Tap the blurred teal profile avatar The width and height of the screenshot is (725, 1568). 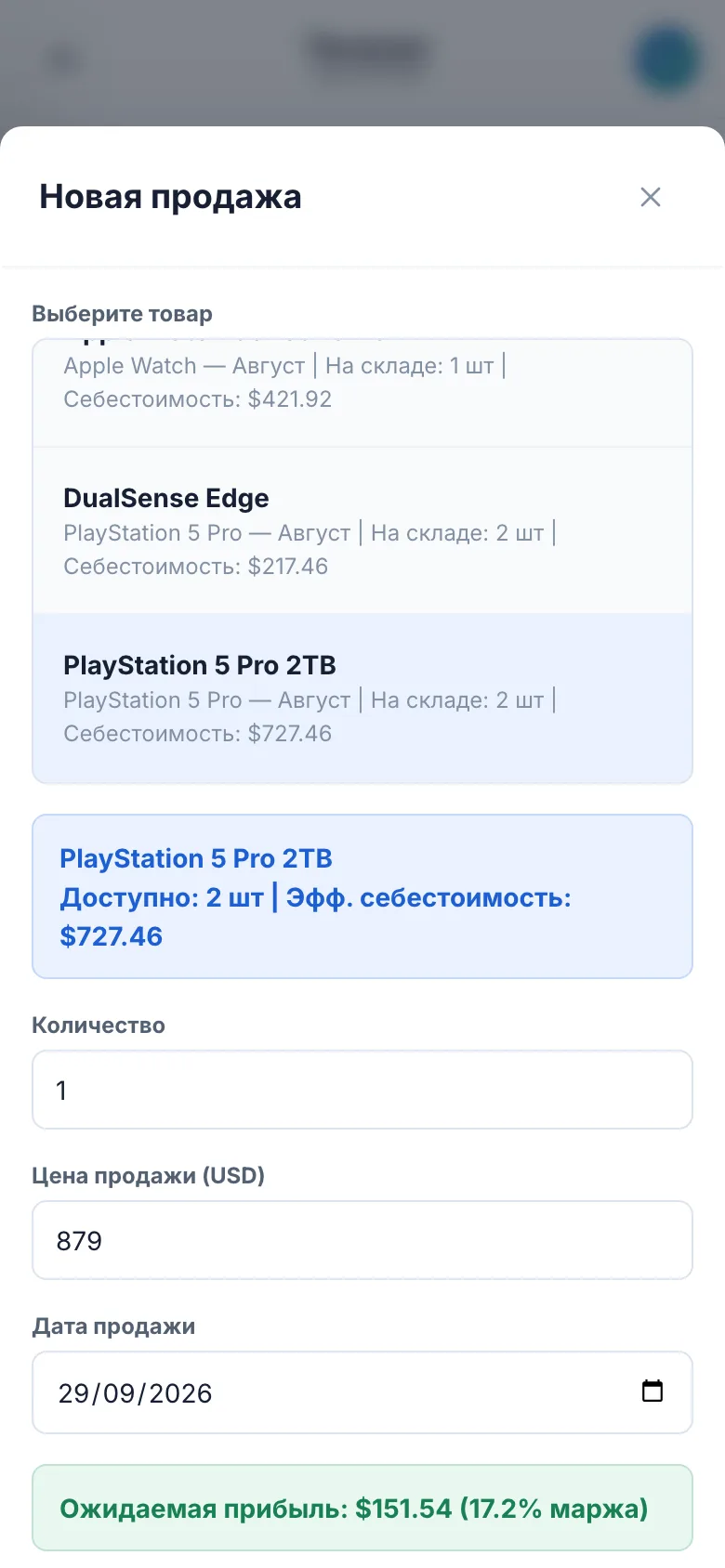(x=666, y=59)
